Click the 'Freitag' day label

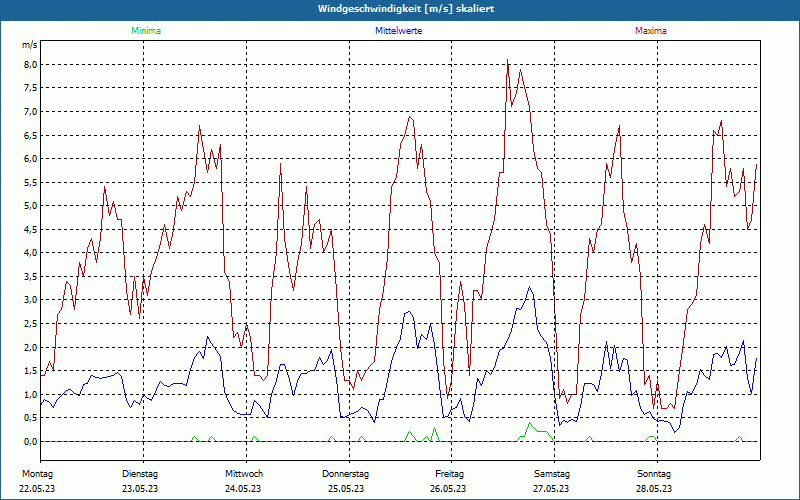click(449, 474)
